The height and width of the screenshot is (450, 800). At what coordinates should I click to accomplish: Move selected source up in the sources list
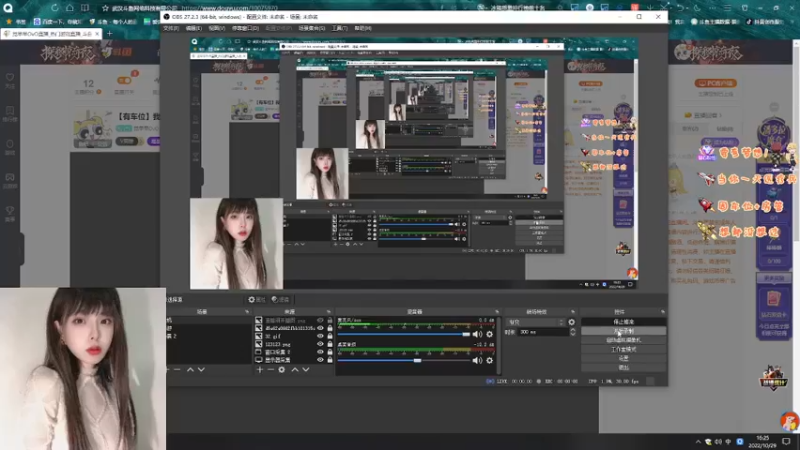[294, 369]
